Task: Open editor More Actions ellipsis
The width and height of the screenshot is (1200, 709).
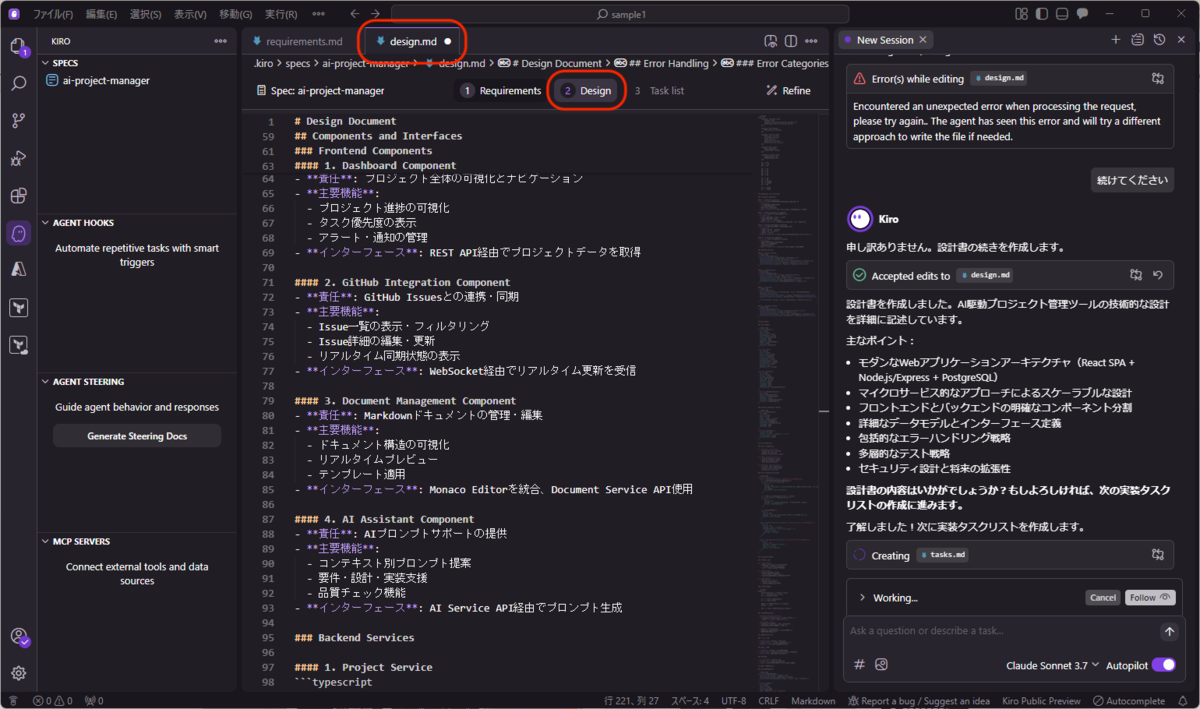Action: click(x=813, y=41)
